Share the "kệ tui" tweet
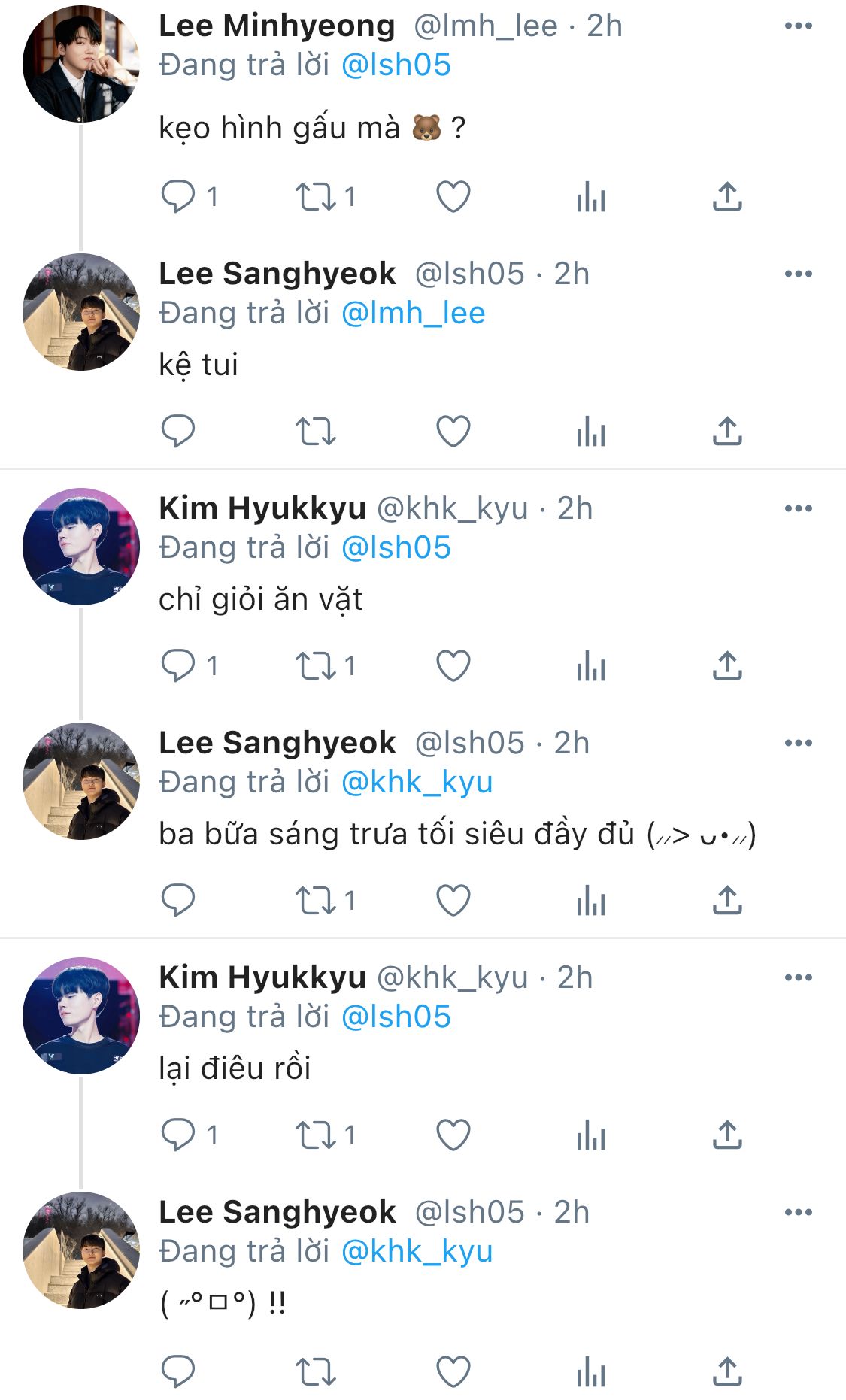The height and width of the screenshot is (1400, 846). 727,432
